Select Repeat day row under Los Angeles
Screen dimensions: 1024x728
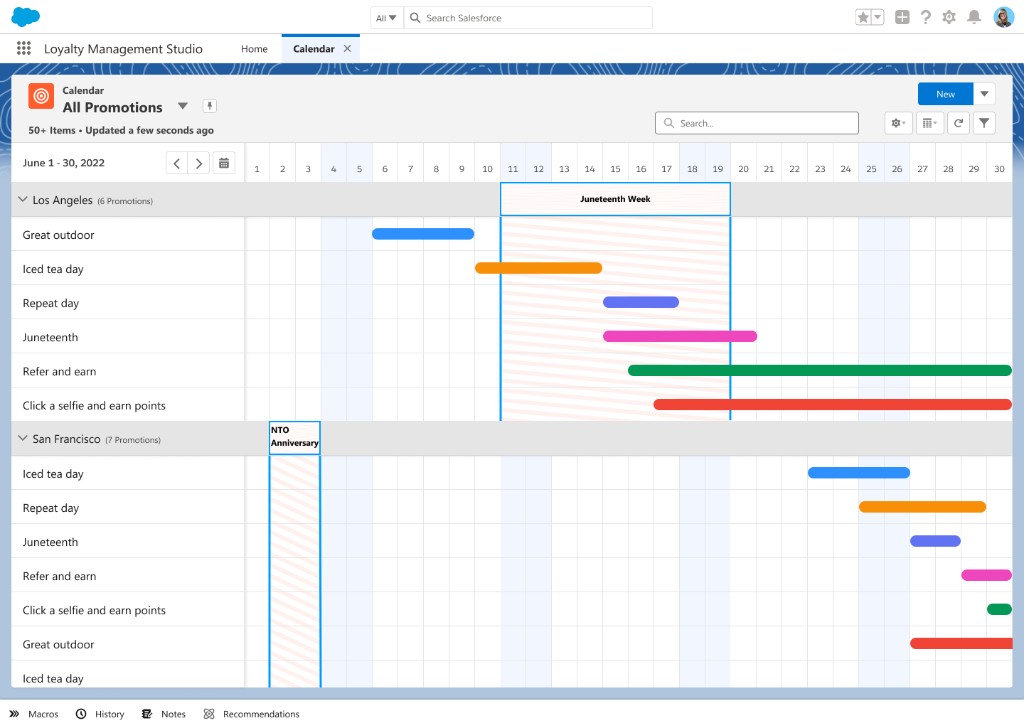(50, 303)
